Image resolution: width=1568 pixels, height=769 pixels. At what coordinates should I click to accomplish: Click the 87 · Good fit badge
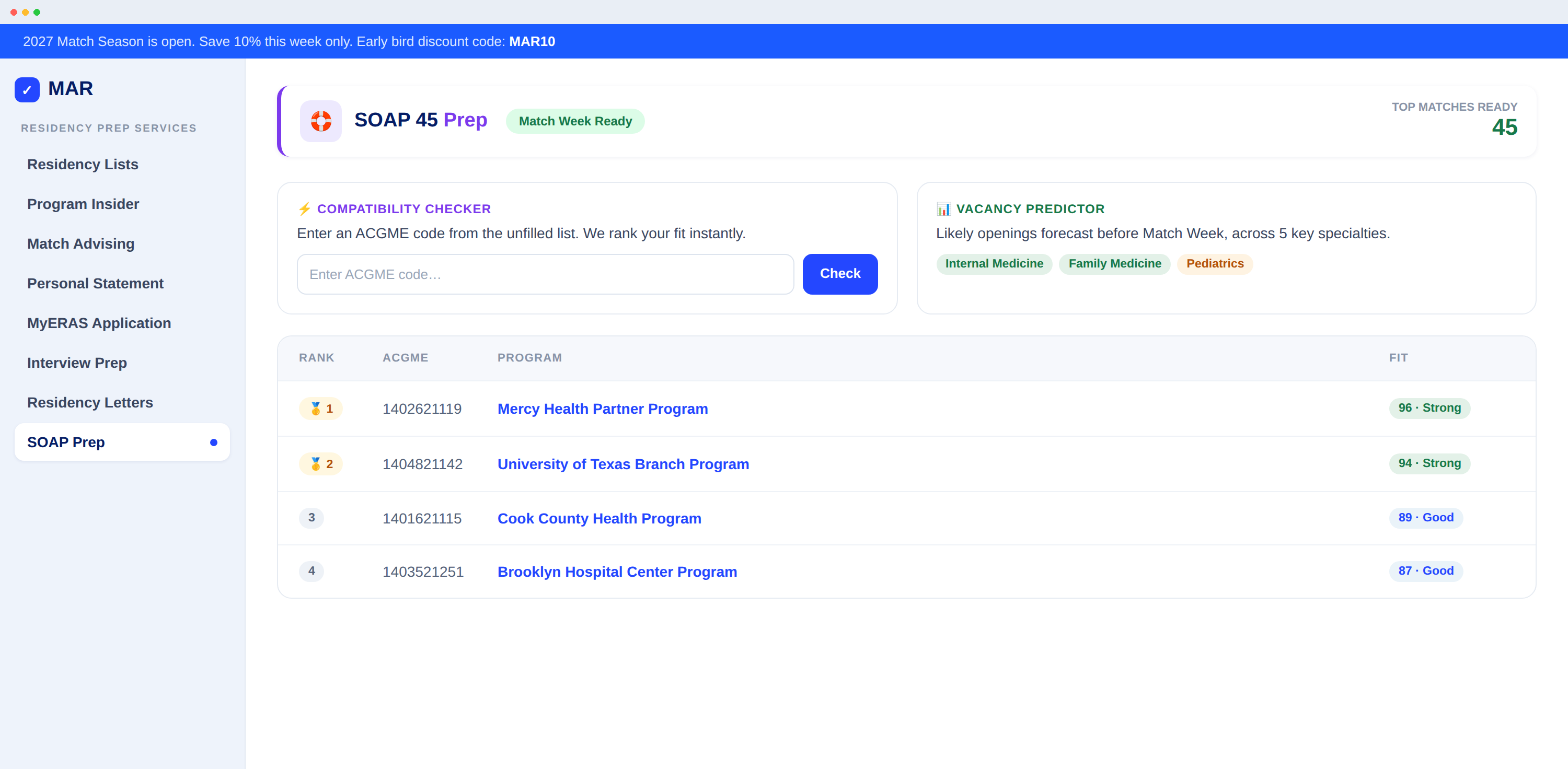click(x=1425, y=570)
